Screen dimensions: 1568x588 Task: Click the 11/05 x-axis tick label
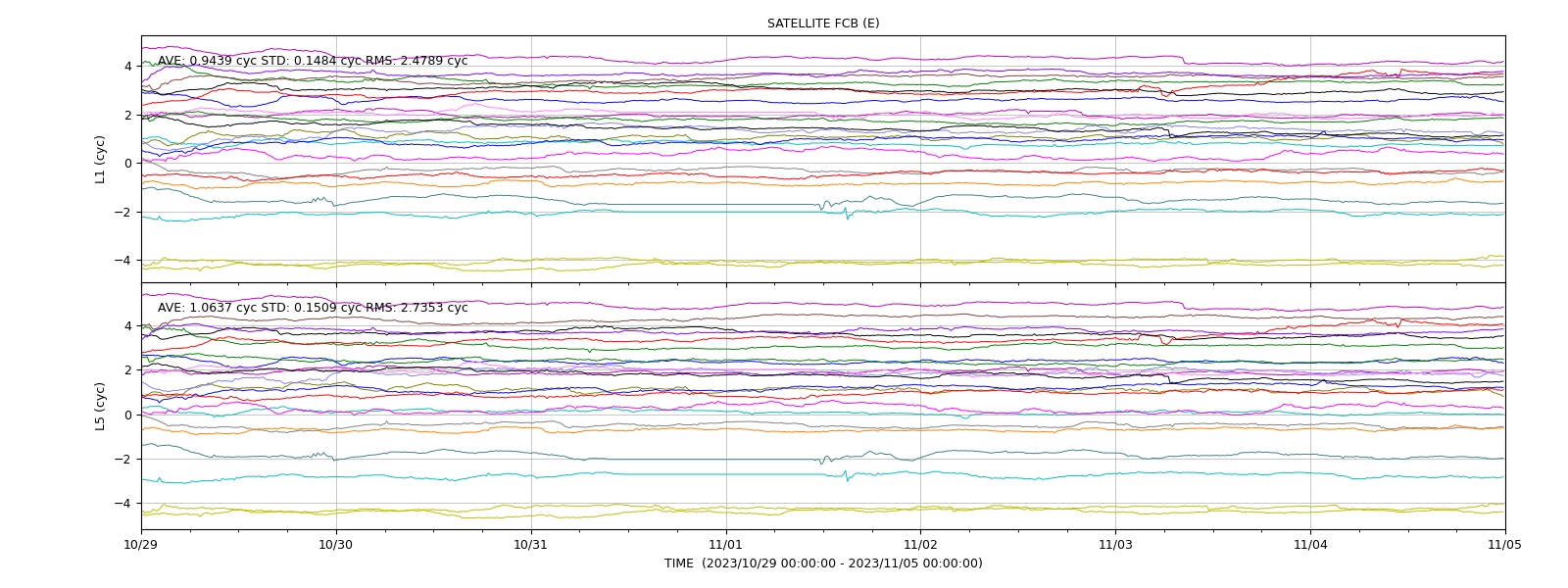(1505, 545)
